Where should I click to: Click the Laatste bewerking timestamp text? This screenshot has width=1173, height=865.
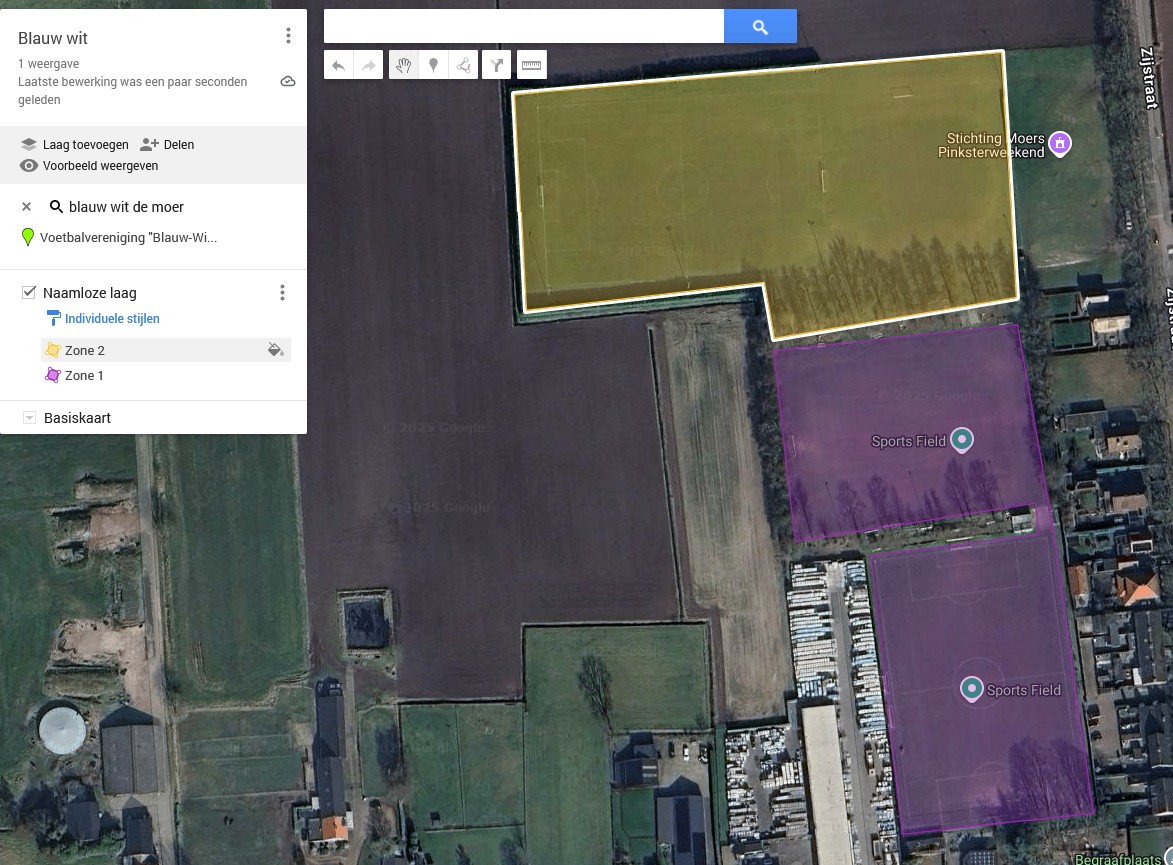point(132,91)
